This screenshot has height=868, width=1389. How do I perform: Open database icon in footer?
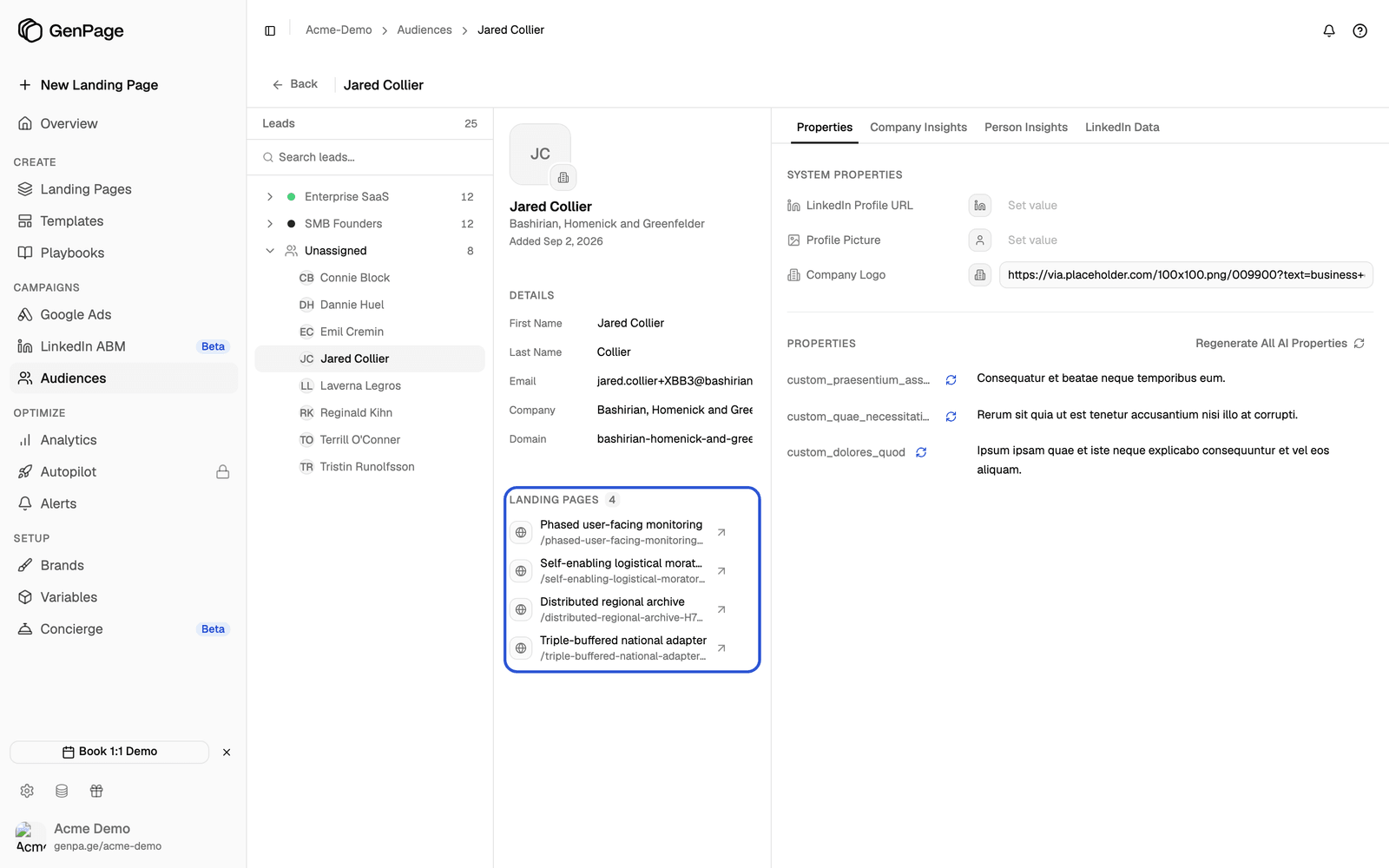click(62, 791)
